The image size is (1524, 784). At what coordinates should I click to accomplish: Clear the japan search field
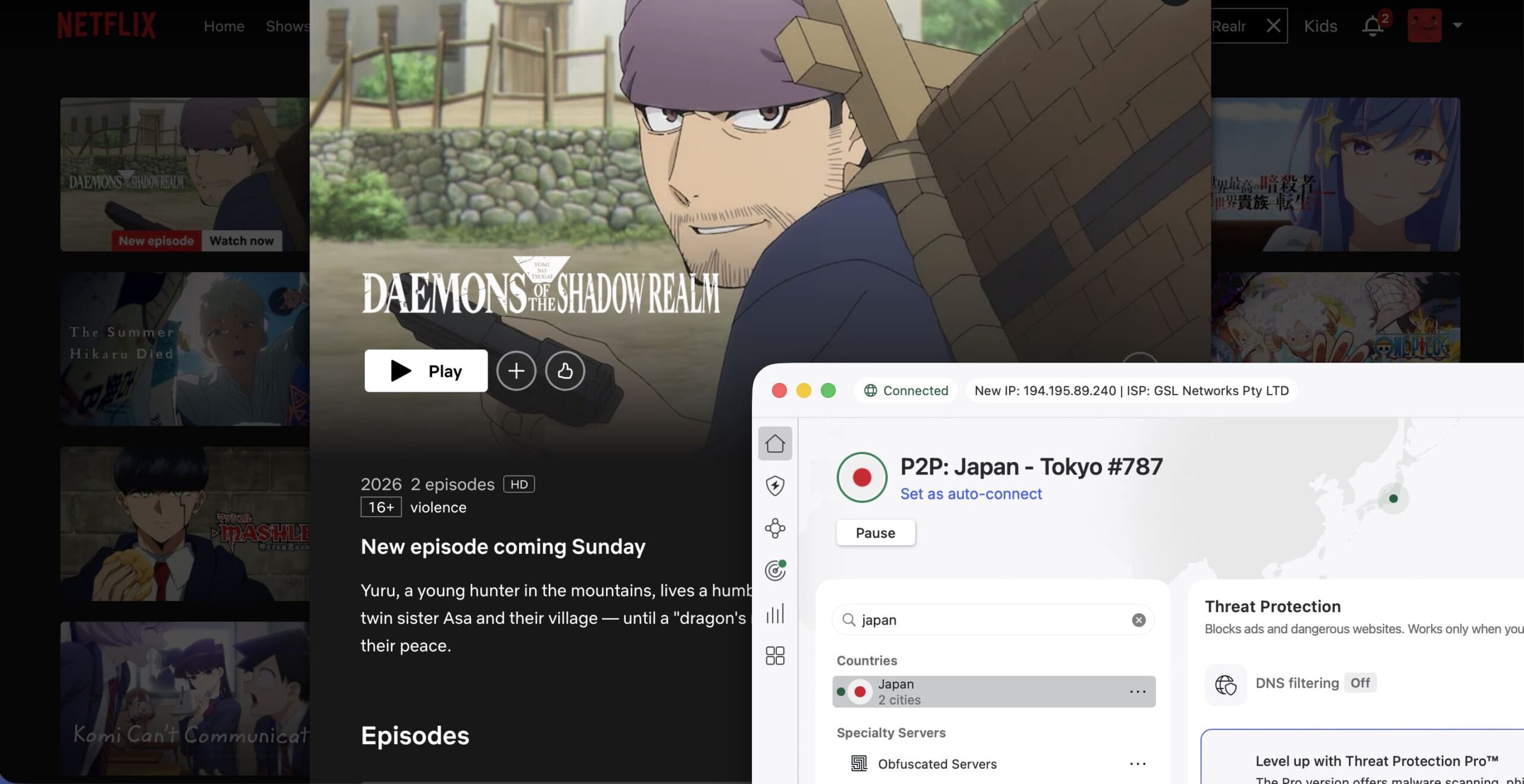(x=1138, y=620)
